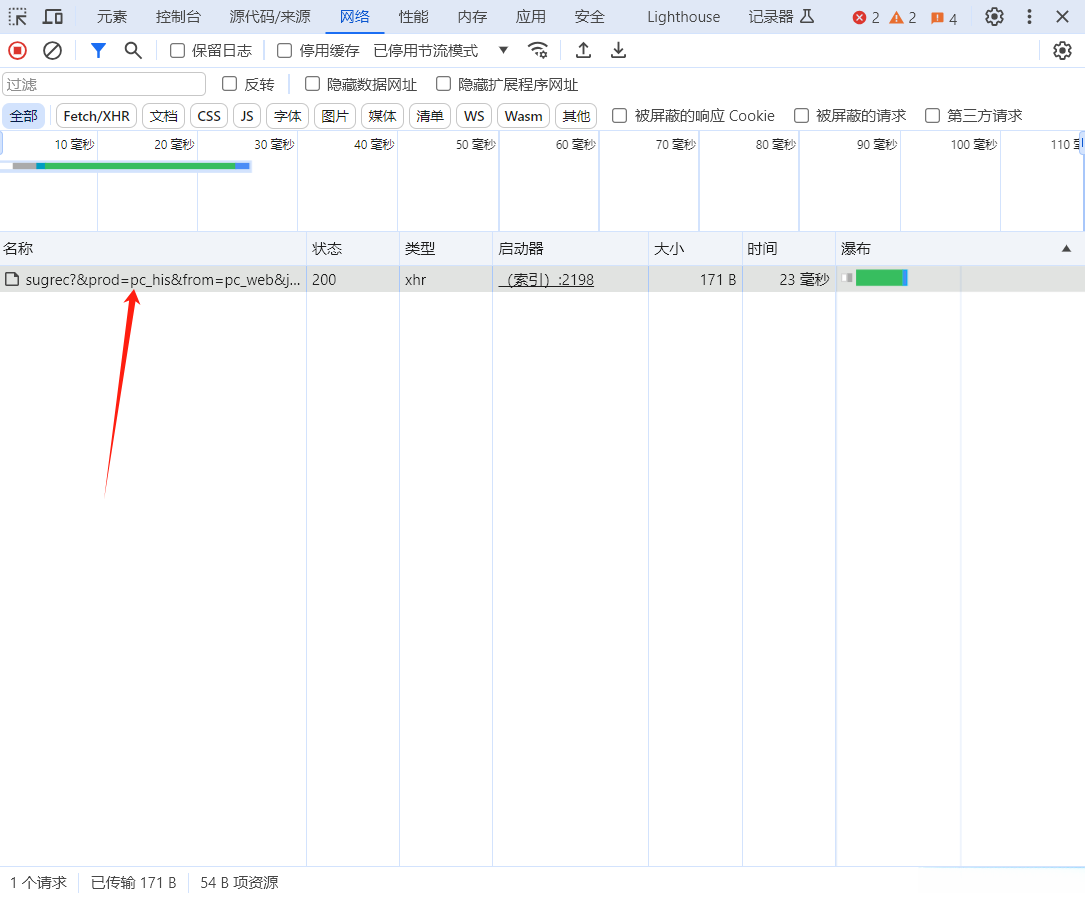
Task: Activate the inspect element picker icon
Action: click(17, 17)
